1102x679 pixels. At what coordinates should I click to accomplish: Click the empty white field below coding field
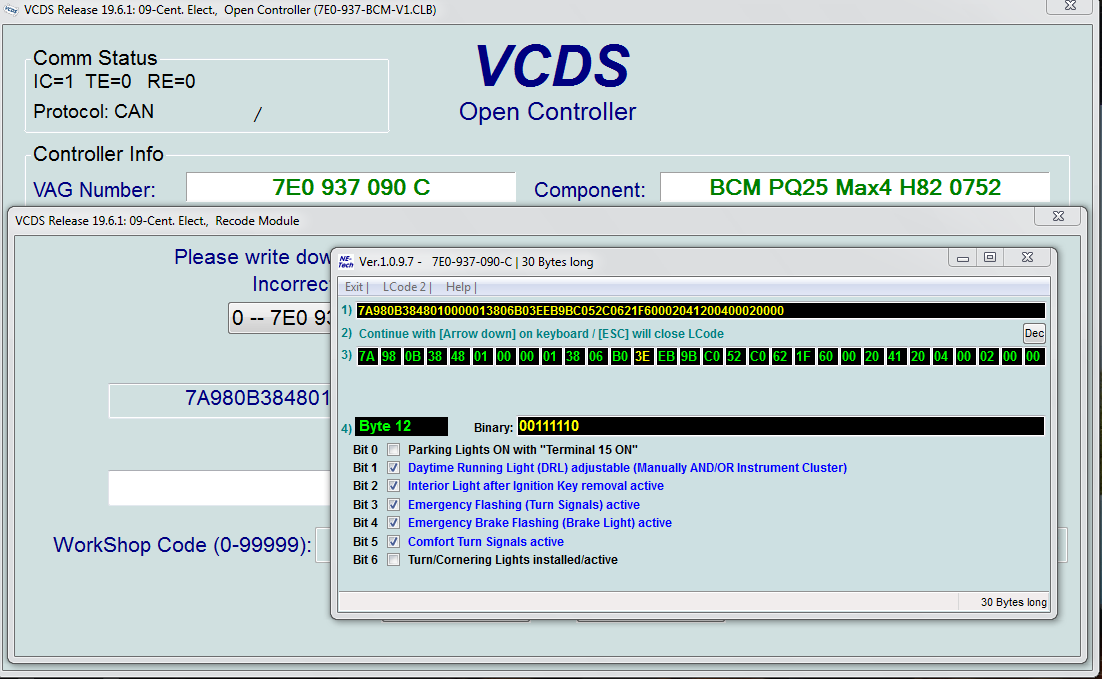220,488
